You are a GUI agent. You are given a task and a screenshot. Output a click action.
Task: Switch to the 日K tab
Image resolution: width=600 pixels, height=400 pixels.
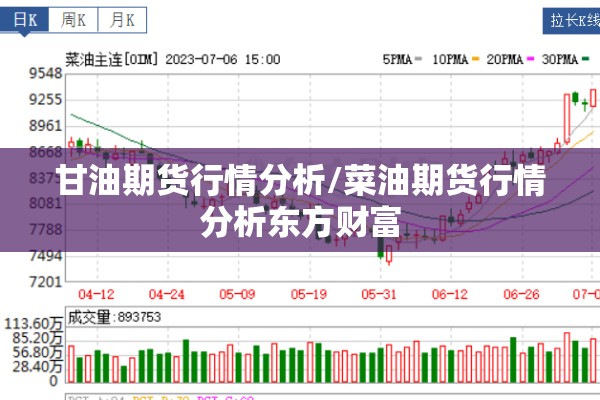coord(24,20)
